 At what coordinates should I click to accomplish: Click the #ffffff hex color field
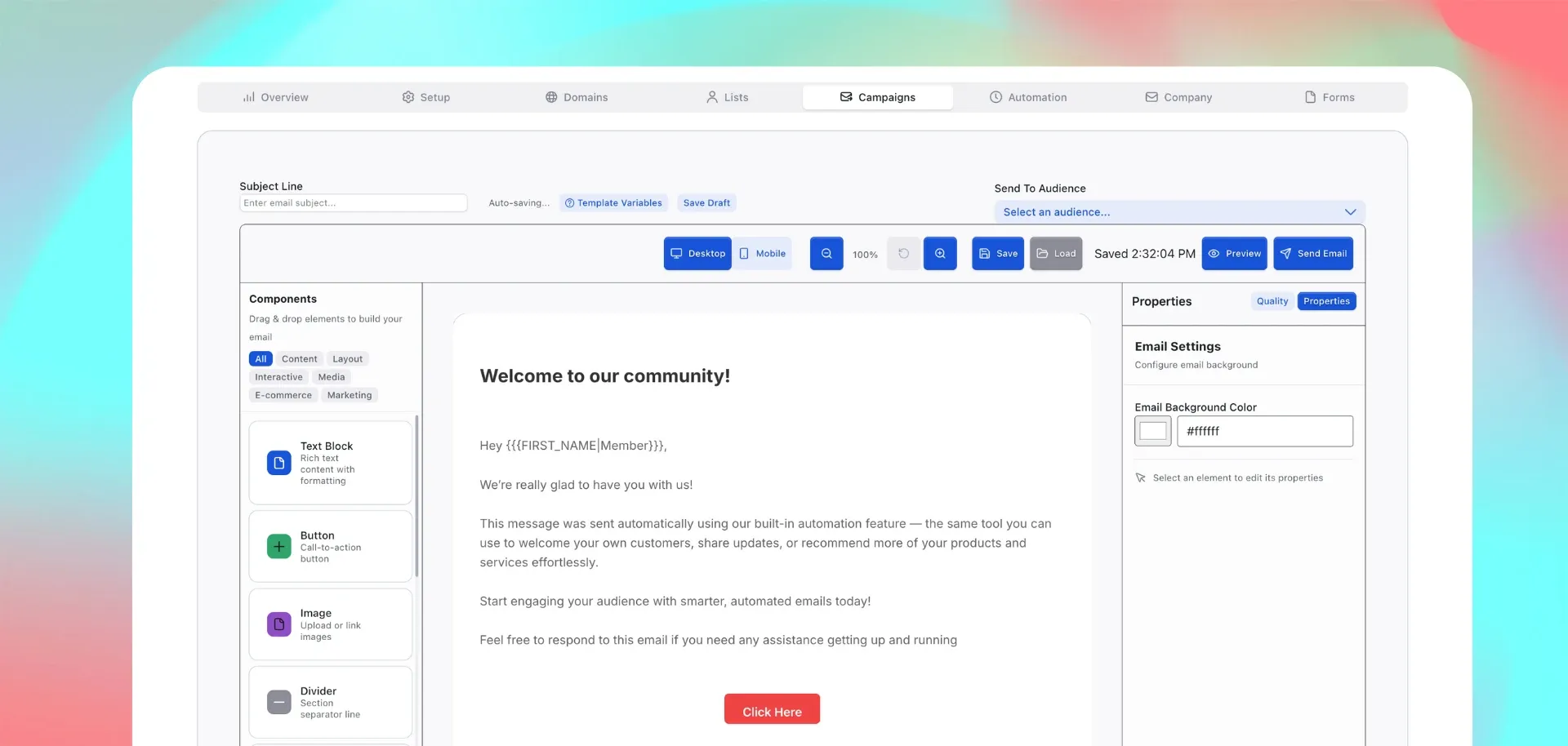point(1265,431)
